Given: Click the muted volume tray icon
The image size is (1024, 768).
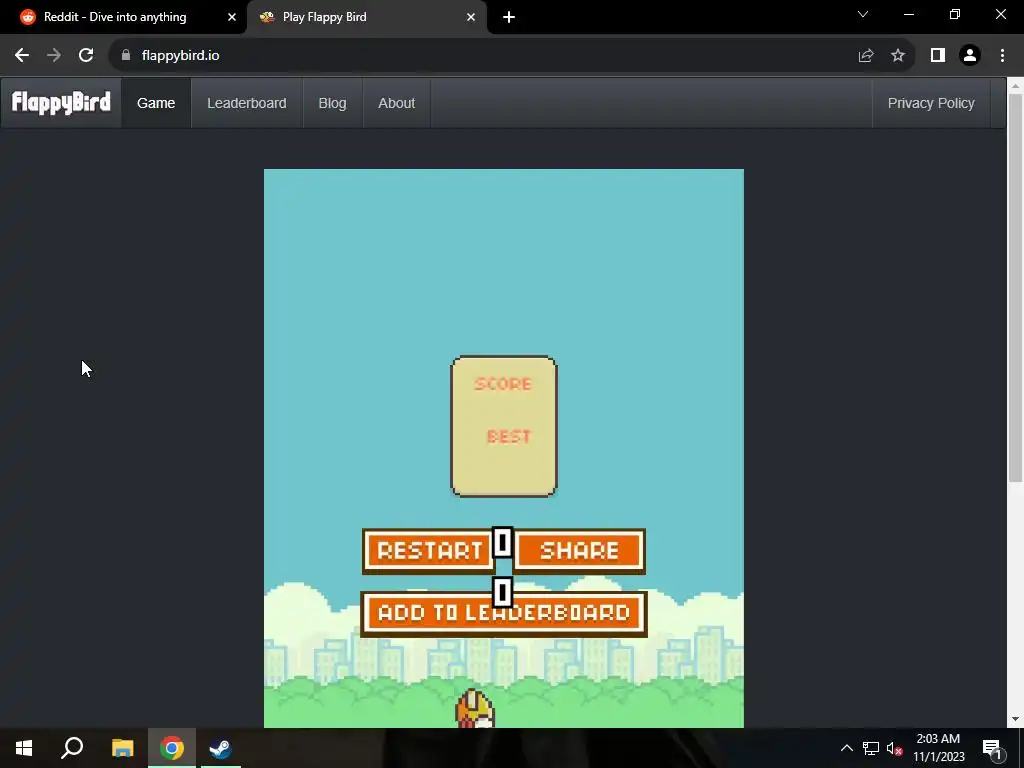Looking at the screenshot, I should point(894,748).
